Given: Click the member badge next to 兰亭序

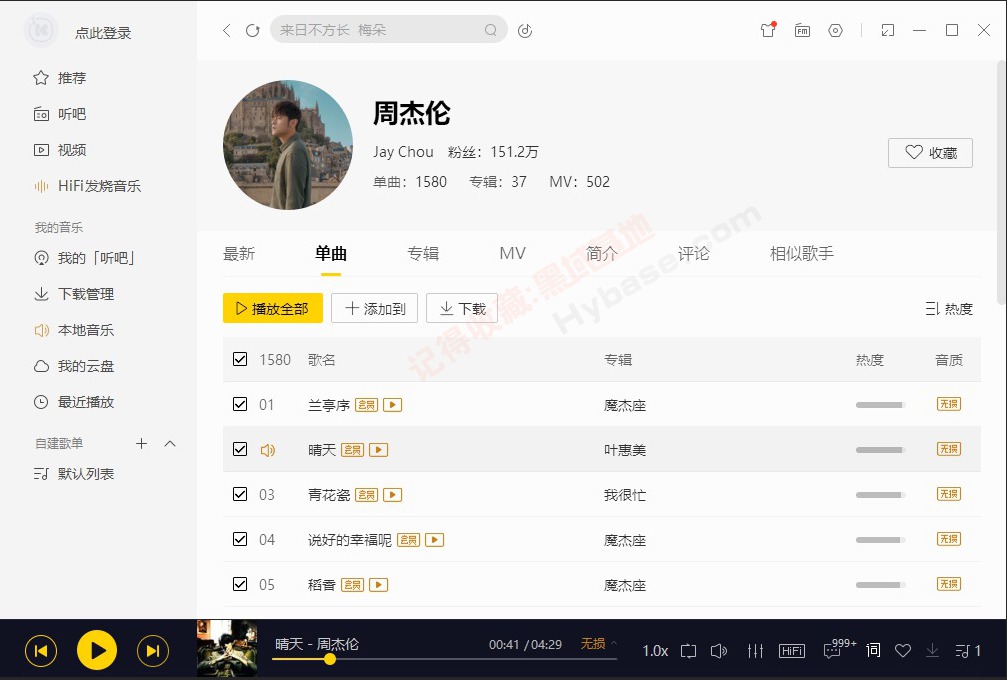Looking at the screenshot, I should [x=366, y=405].
